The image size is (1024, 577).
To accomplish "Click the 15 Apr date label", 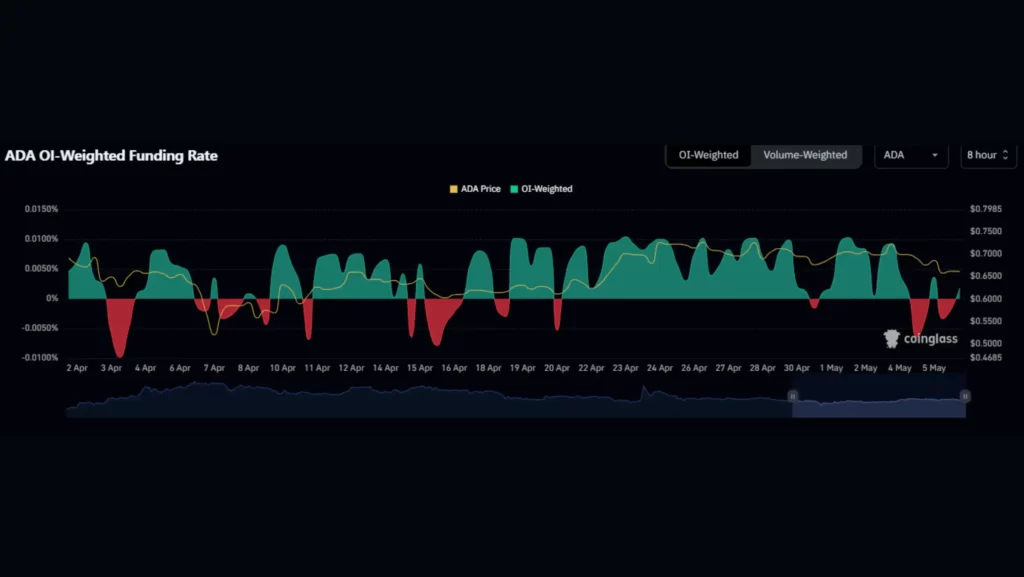I will [420, 368].
